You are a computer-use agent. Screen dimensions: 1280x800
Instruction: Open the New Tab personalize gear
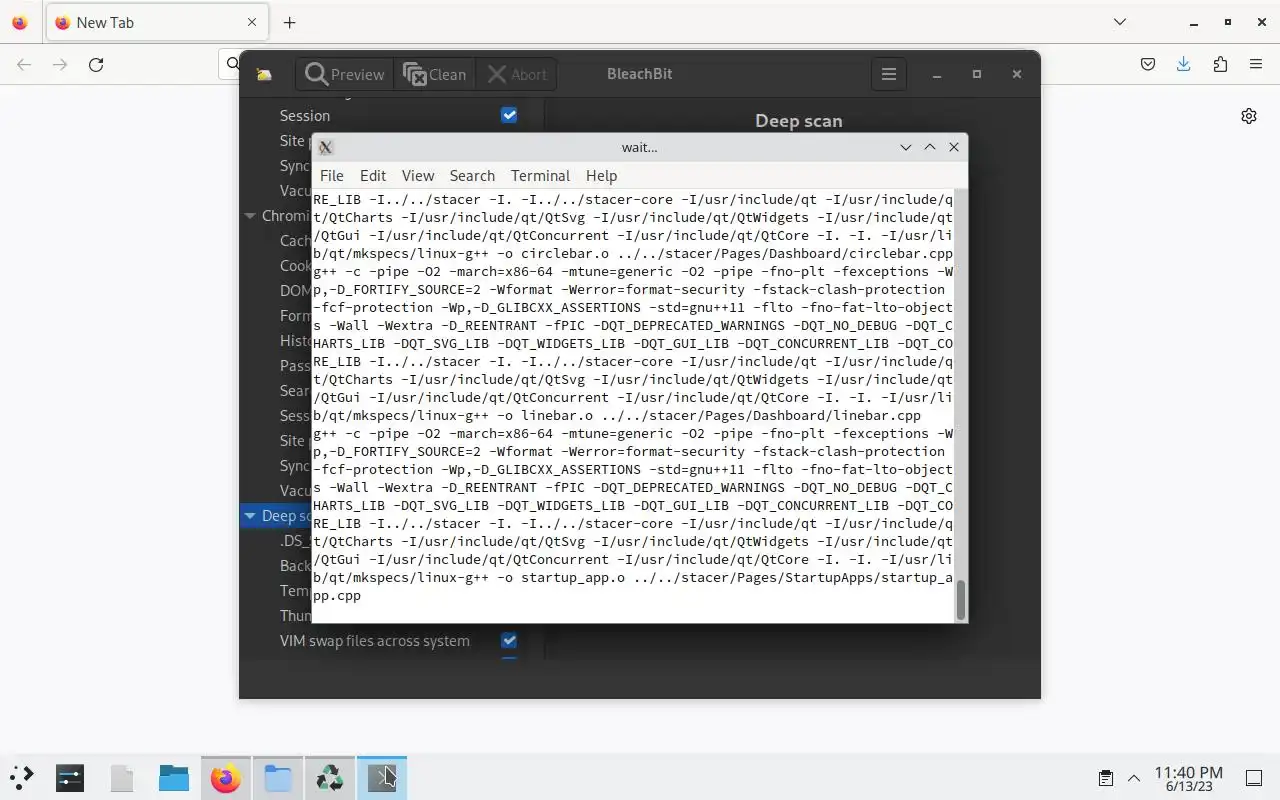[x=1249, y=116]
